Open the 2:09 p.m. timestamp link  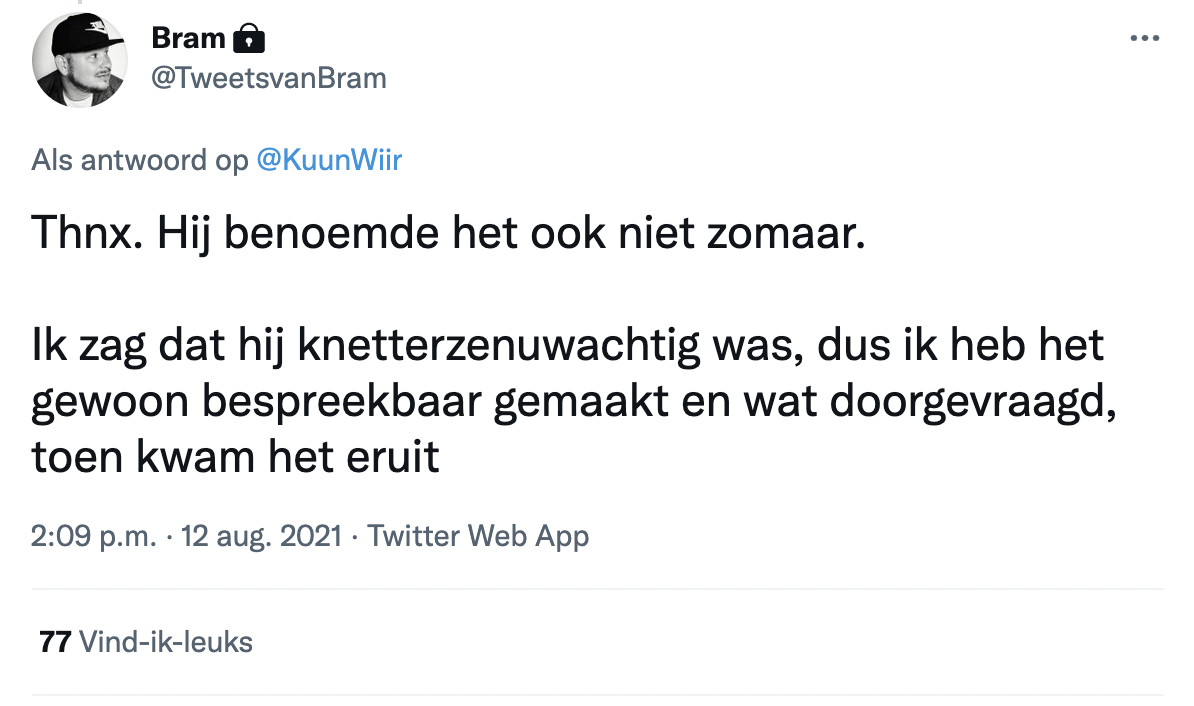(x=94, y=536)
